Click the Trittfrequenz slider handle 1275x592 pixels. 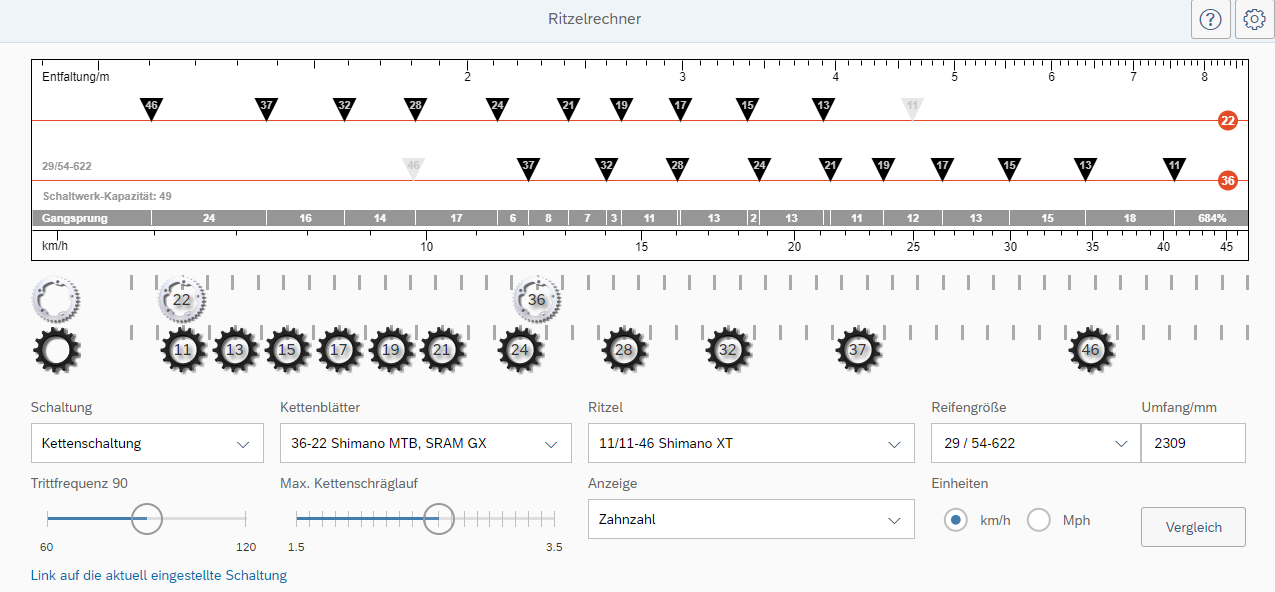pyautogui.click(x=147, y=519)
